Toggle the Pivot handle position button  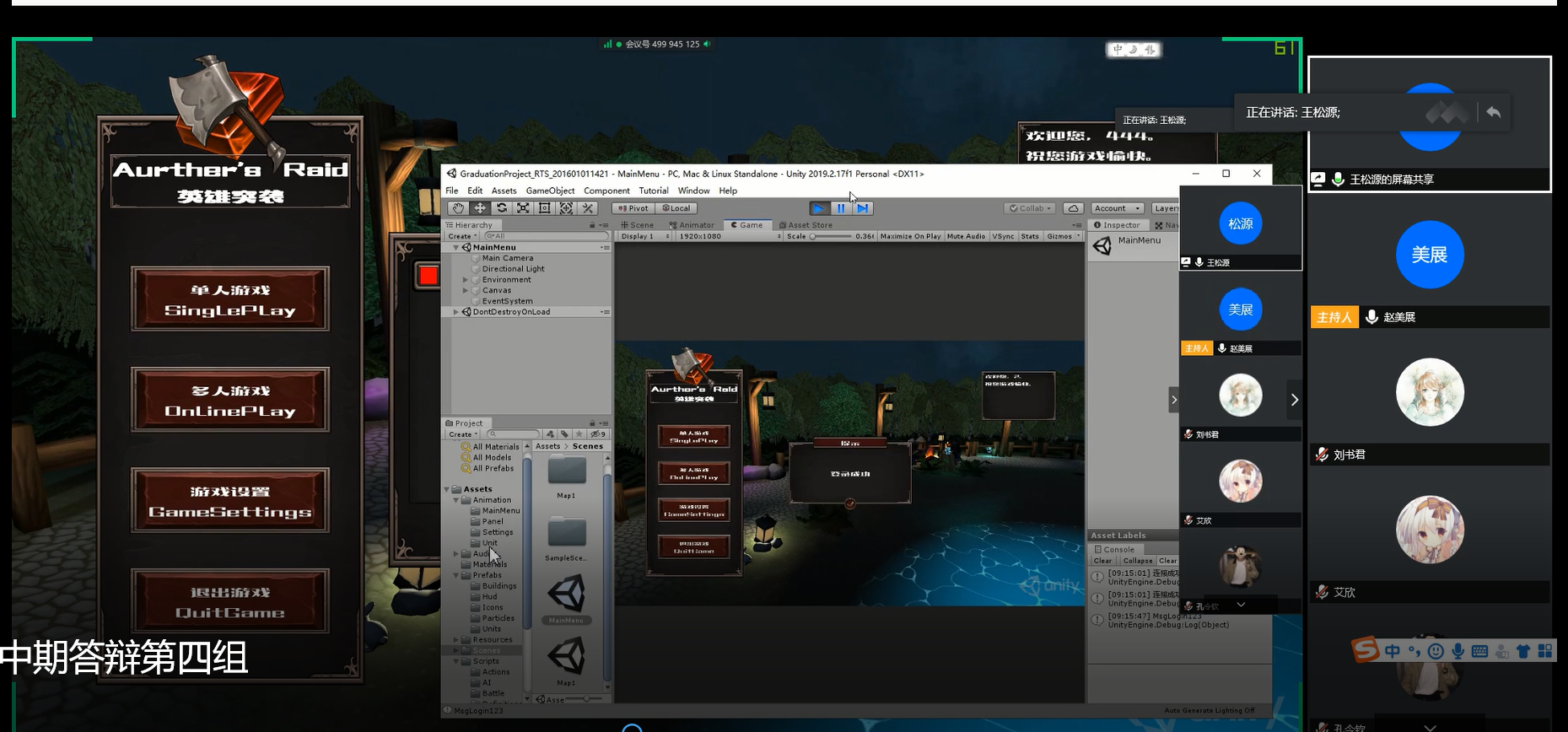point(633,208)
